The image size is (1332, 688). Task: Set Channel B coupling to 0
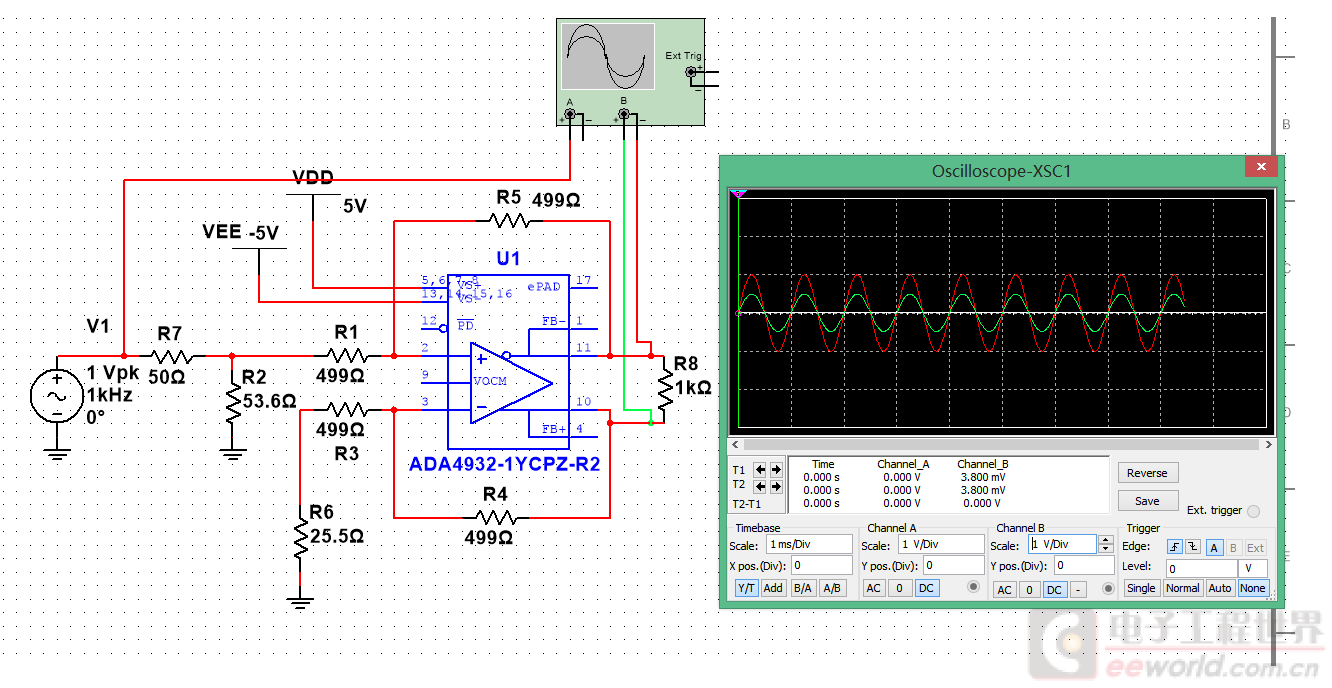1029,590
